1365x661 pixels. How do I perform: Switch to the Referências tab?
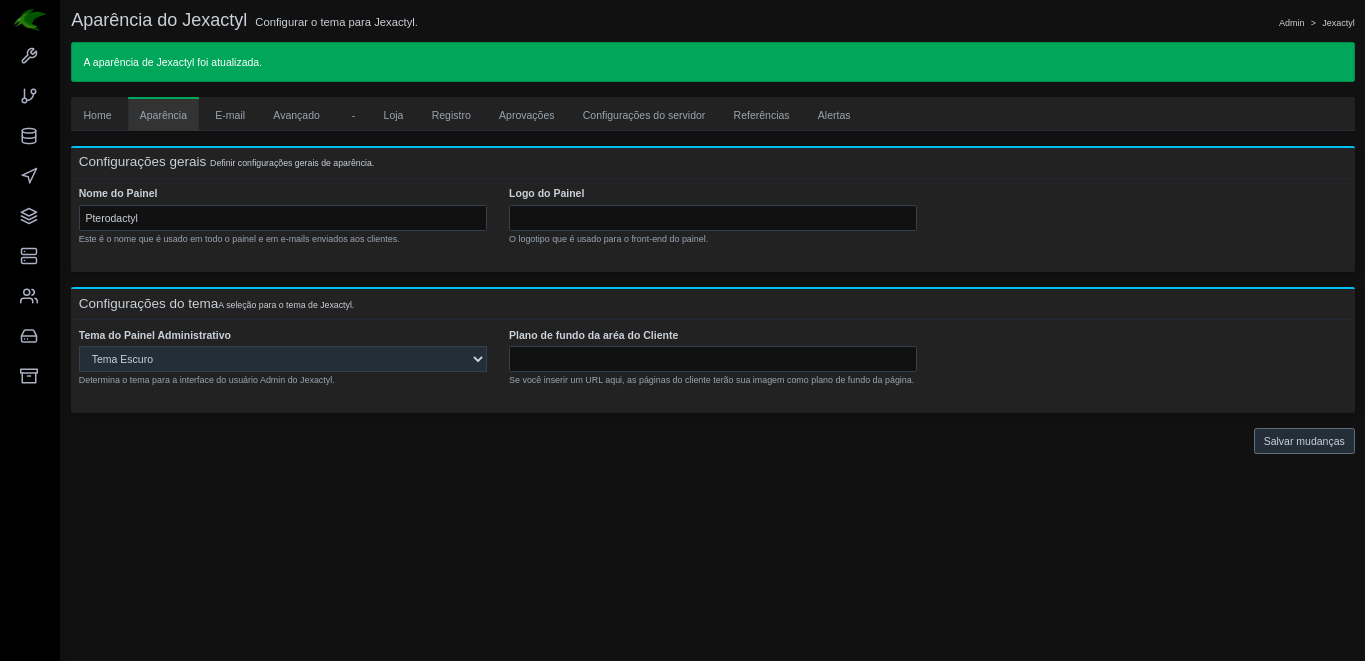point(761,115)
